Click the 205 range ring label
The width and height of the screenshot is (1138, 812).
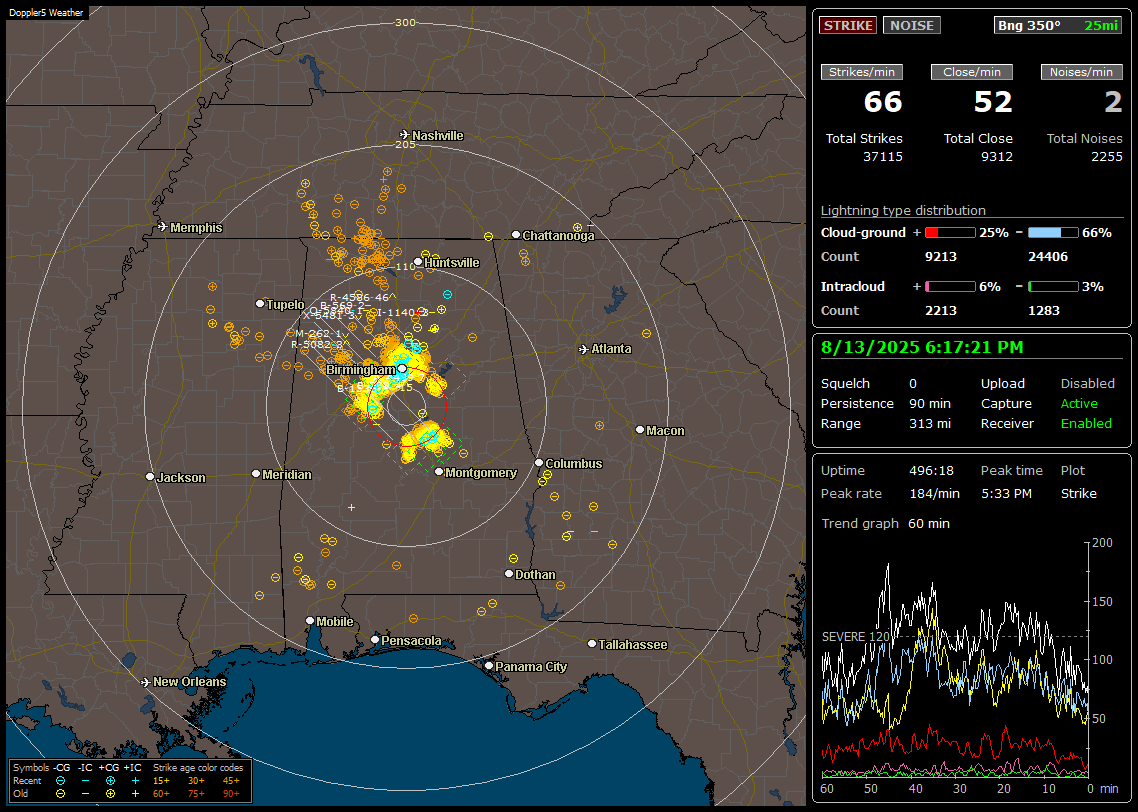click(x=405, y=144)
